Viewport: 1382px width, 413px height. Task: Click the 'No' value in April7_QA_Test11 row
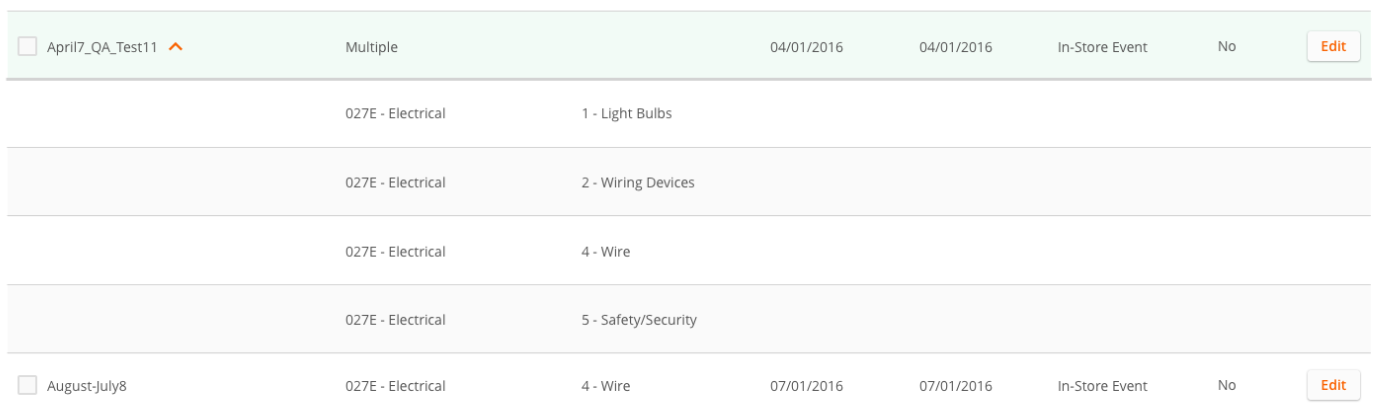coord(1227,47)
